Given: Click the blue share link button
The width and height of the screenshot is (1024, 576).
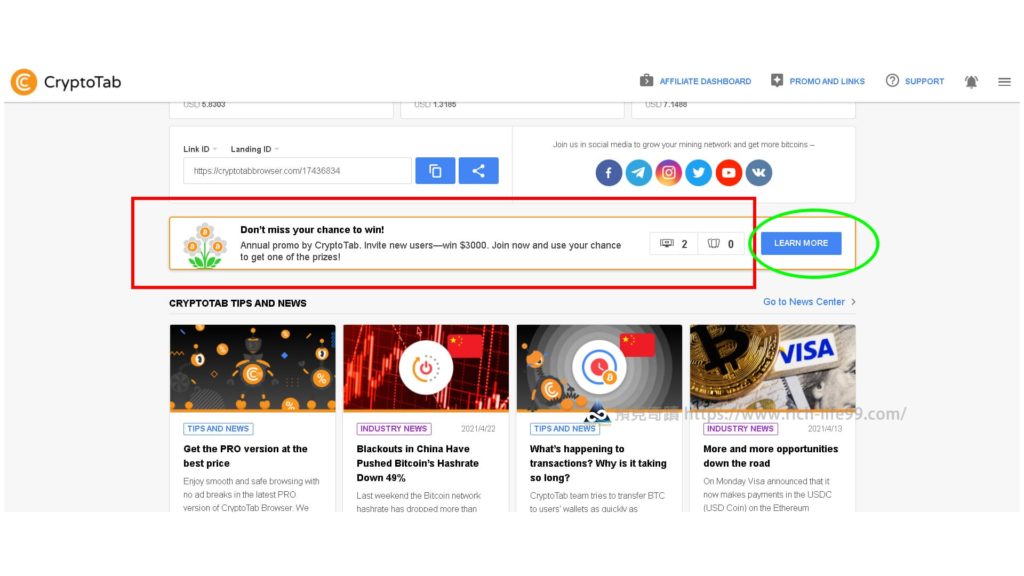Looking at the screenshot, I should pyautogui.click(x=479, y=171).
